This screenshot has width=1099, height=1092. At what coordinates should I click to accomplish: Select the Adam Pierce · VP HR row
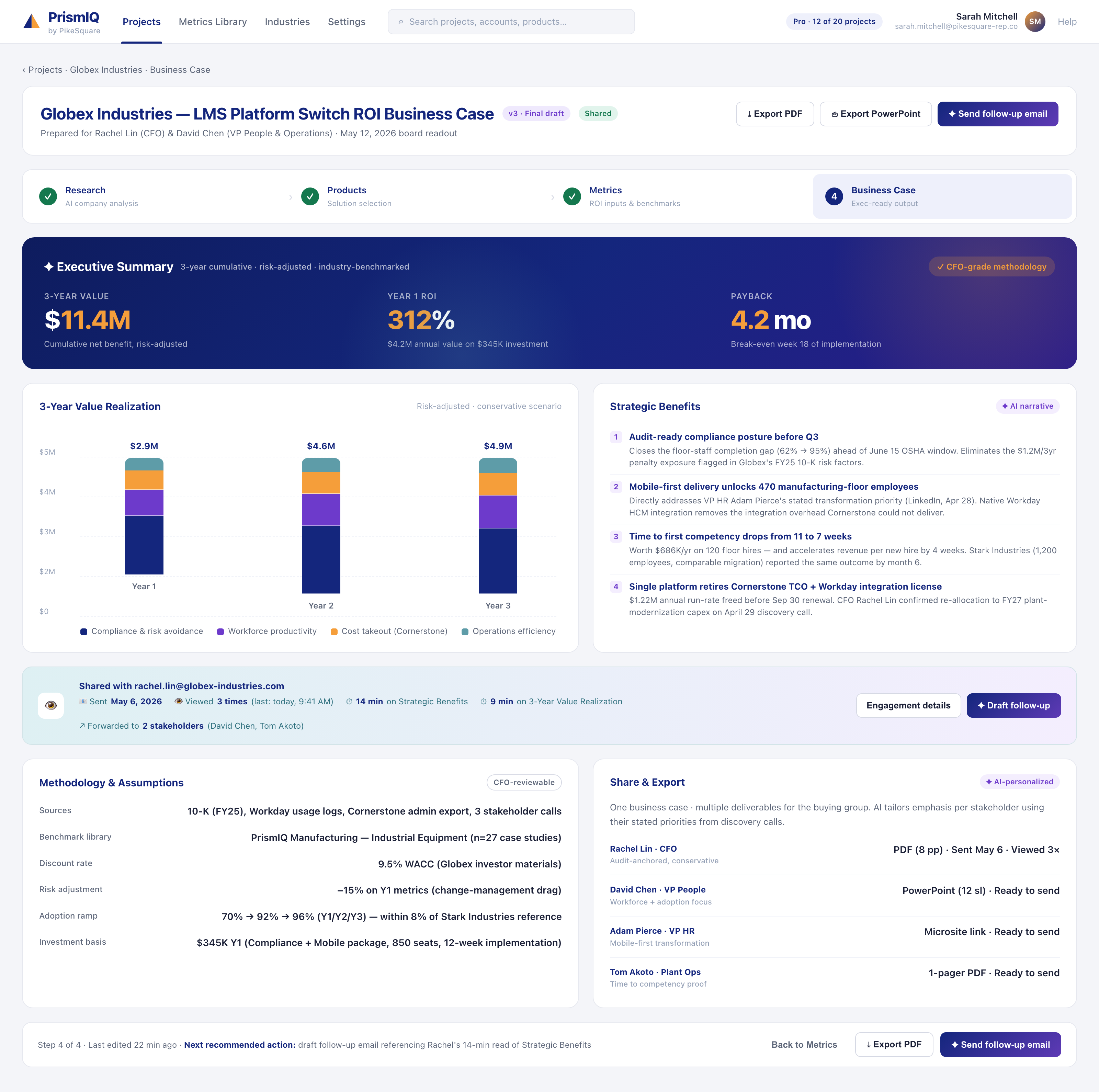click(835, 937)
